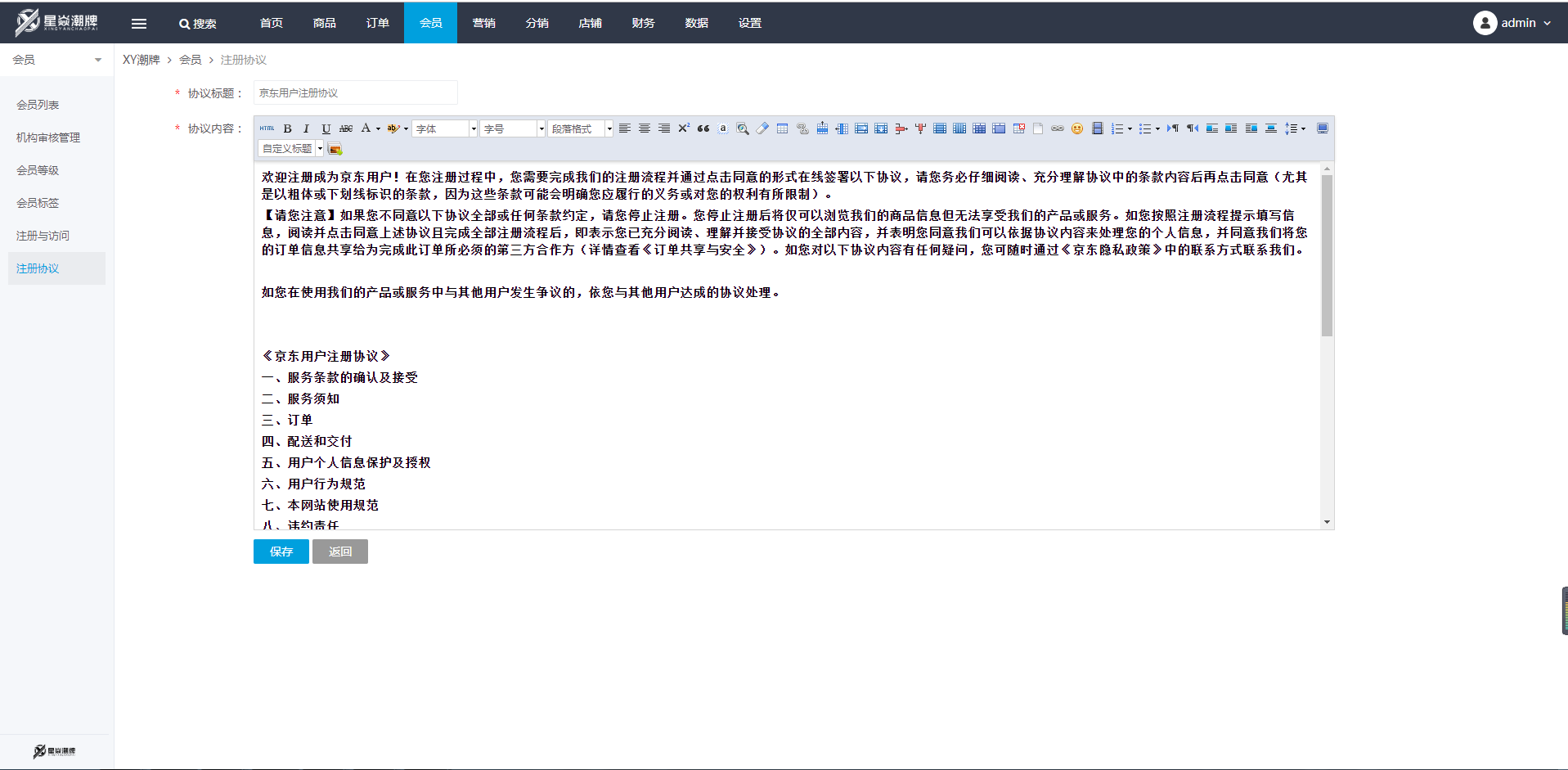Pick text highlight color icon
The width and height of the screenshot is (1568, 770).
[393, 128]
